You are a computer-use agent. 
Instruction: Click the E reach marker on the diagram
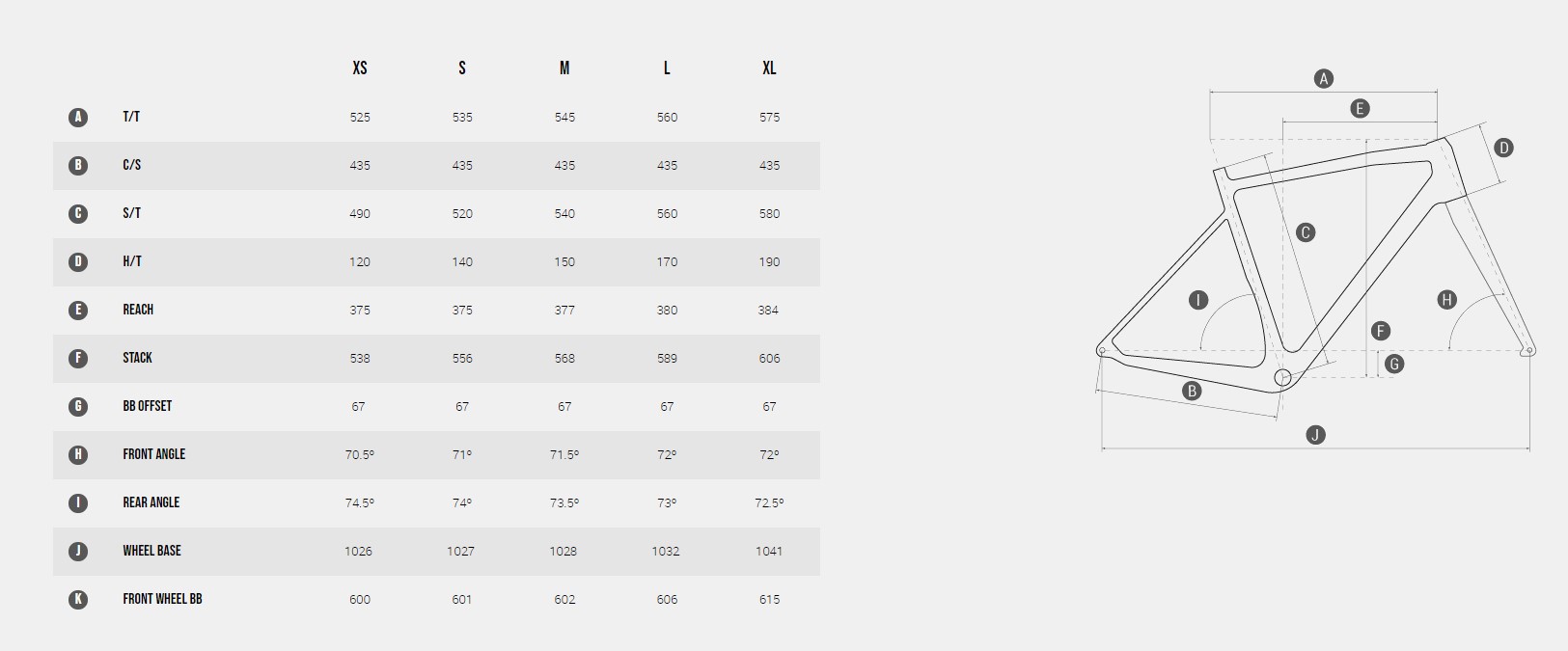pyautogui.click(x=1360, y=108)
